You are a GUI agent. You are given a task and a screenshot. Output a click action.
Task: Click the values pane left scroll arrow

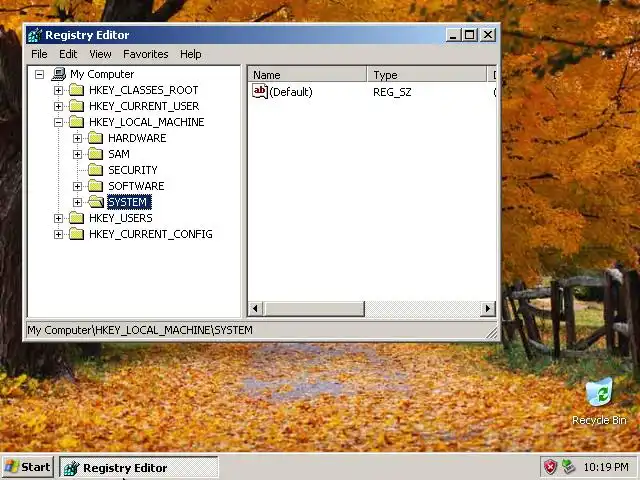(x=256, y=309)
